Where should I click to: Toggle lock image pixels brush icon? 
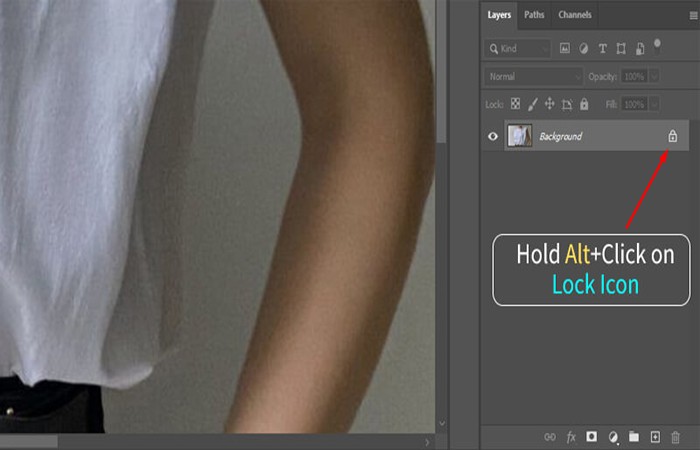point(532,104)
